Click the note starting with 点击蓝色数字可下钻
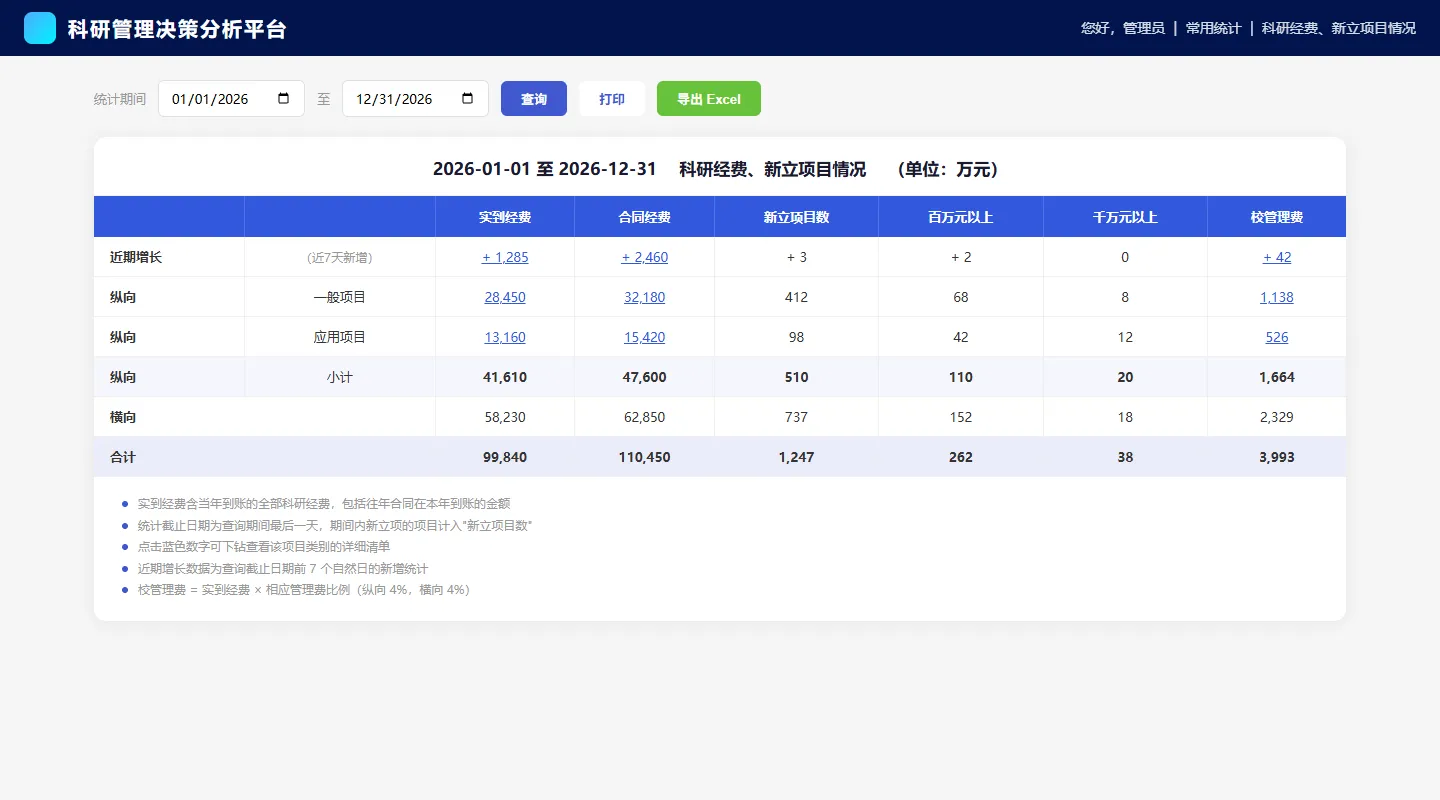This screenshot has height=800, width=1440. tap(264, 547)
